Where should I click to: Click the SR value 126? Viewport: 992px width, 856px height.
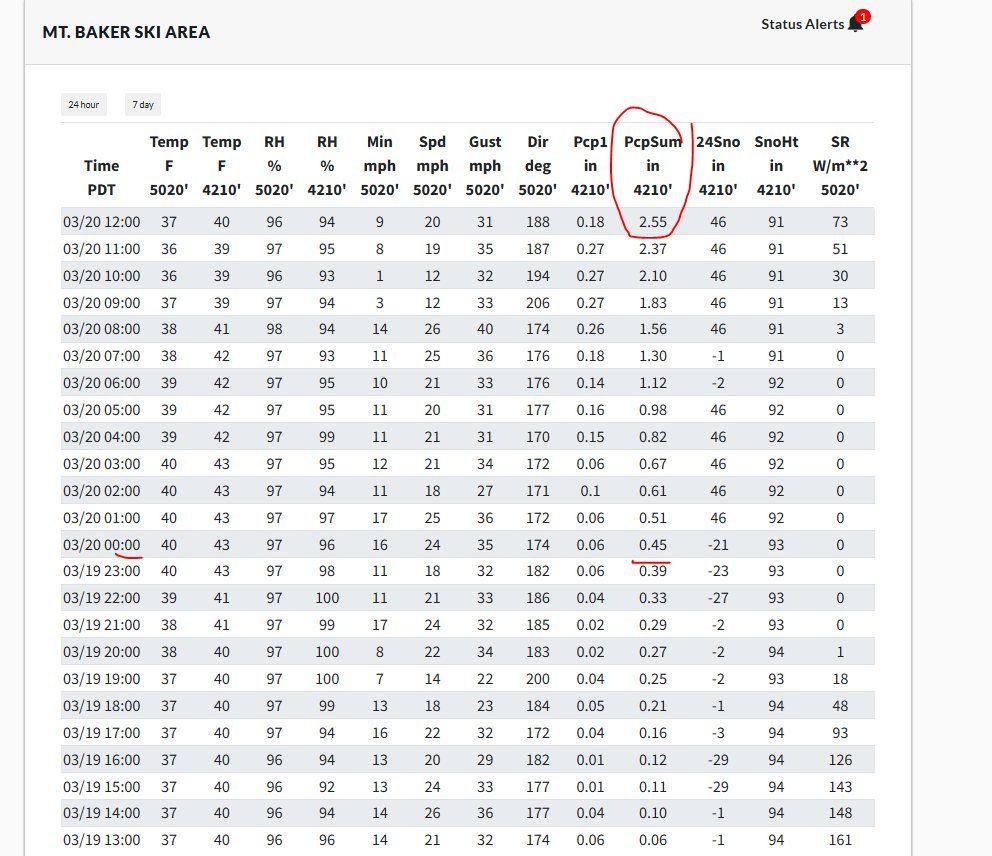pyautogui.click(x=840, y=760)
